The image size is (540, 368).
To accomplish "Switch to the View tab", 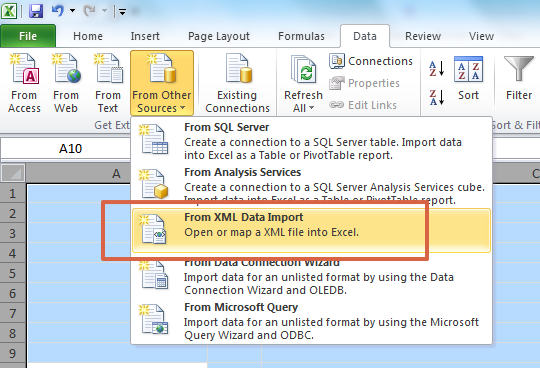I will pyautogui.click(x=481, y=36).
